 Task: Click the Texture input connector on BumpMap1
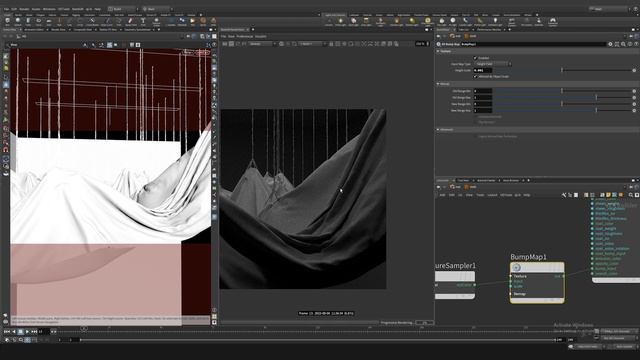coord(511,276)
